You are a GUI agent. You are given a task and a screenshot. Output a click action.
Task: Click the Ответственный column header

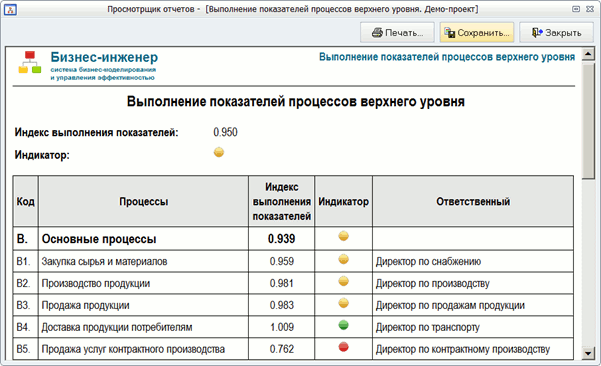click(x=473, y=201)
